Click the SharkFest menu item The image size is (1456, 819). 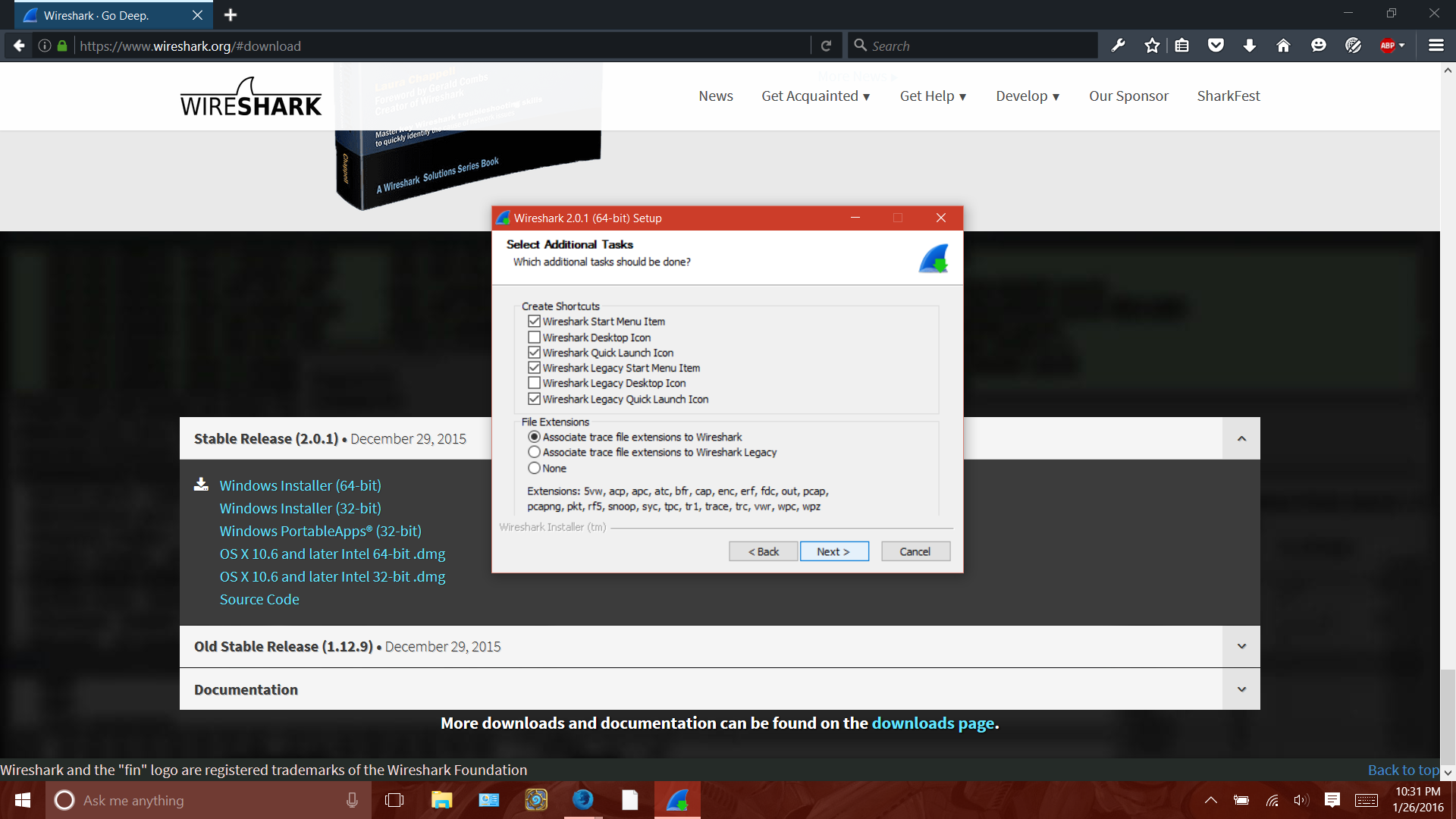1228,96
